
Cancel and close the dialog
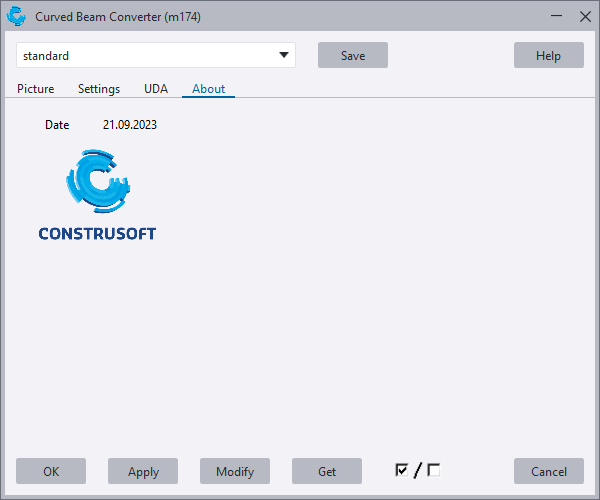point(549,471)
